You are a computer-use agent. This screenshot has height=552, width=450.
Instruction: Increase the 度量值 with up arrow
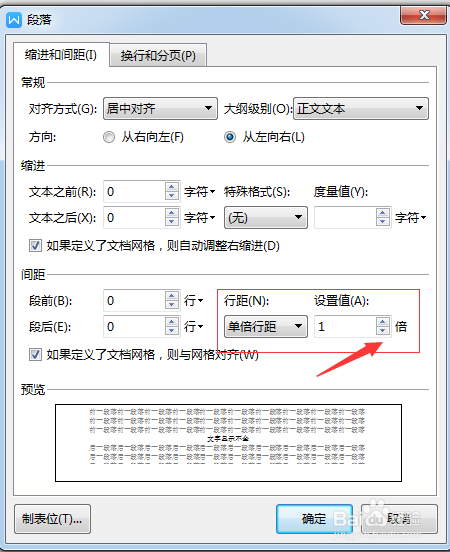point(382,213)
